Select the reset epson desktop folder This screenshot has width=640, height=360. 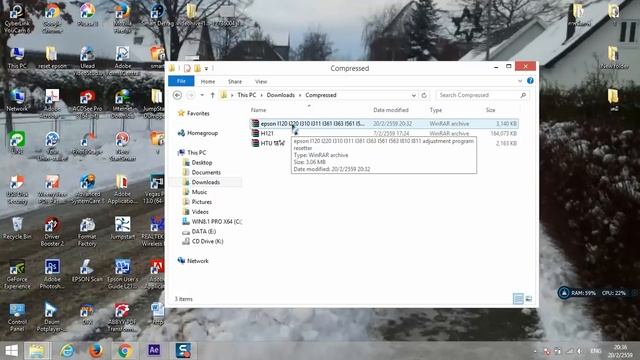click(52, 57)
